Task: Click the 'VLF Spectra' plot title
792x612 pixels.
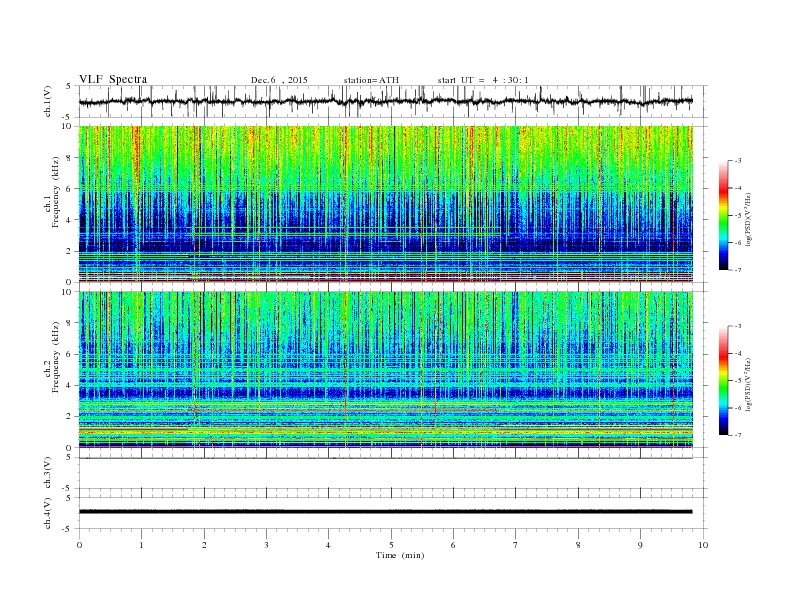Action: [113, 79]
